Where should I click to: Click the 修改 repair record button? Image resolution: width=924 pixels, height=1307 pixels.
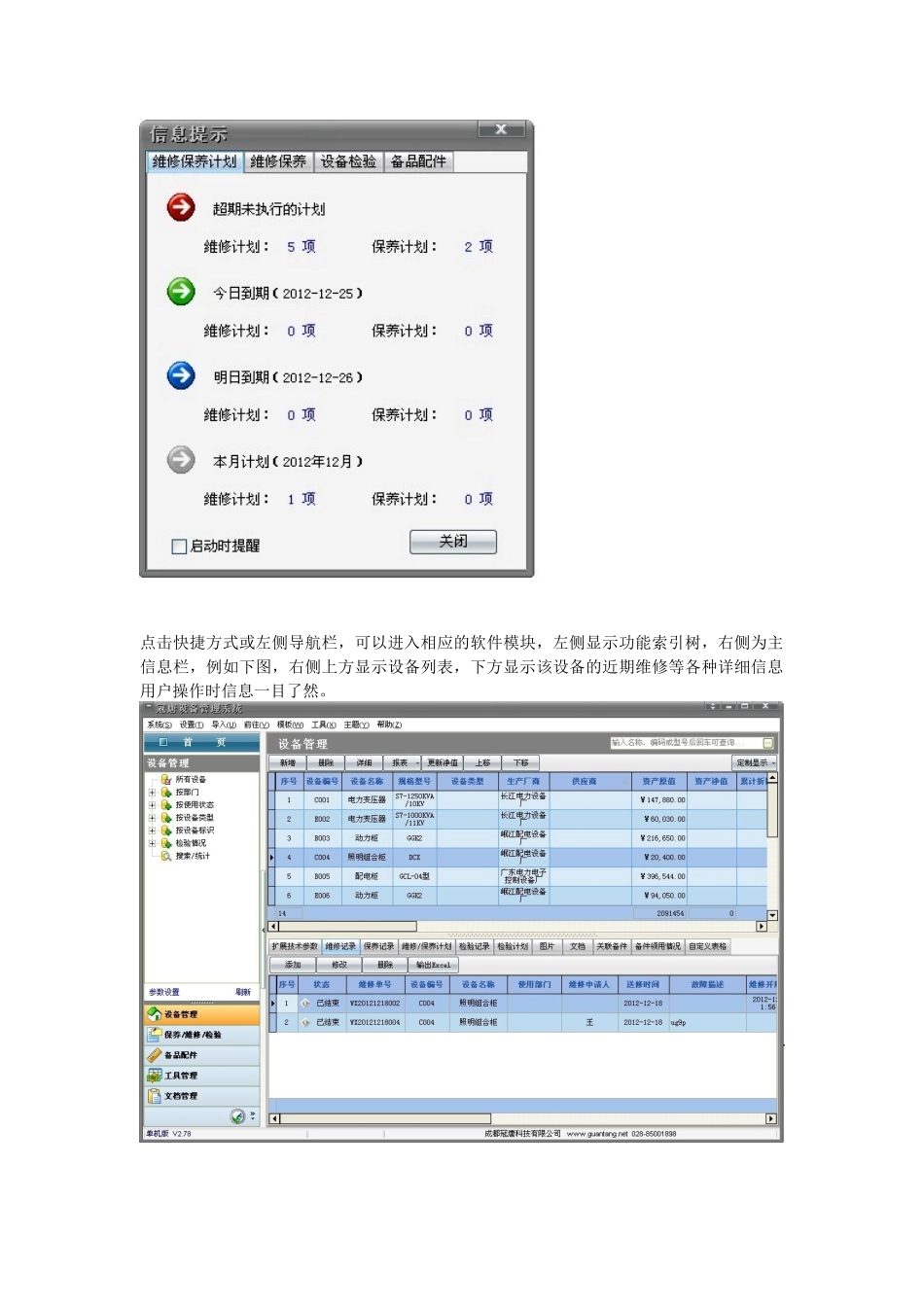[x=339, y=966]
